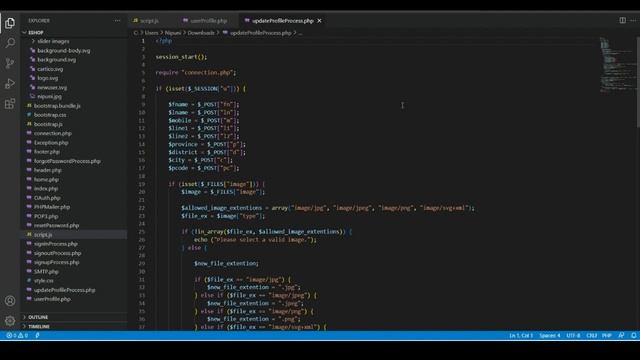Open bootstrap.js file
The image size is (640, 360).
[48, 124]
